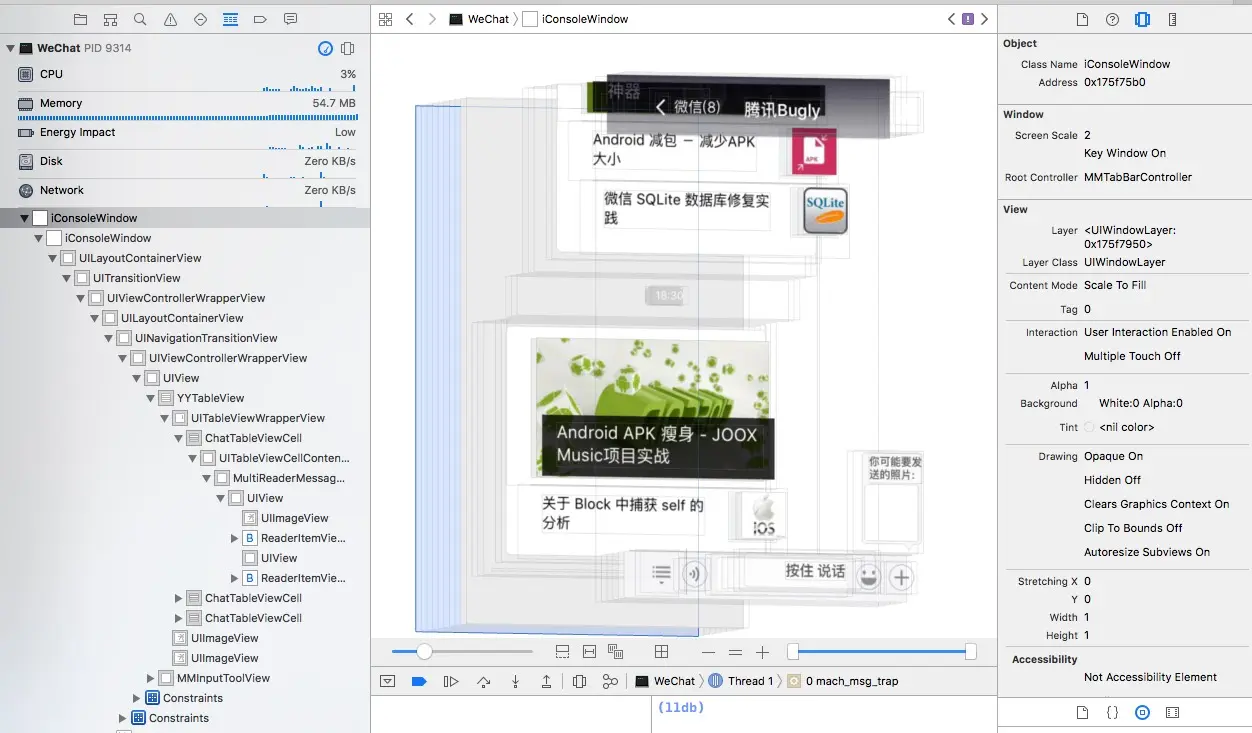Click the gauge icon beside WeChat PID
This screenshot has width=1252, height=733.
click(325, 48)
